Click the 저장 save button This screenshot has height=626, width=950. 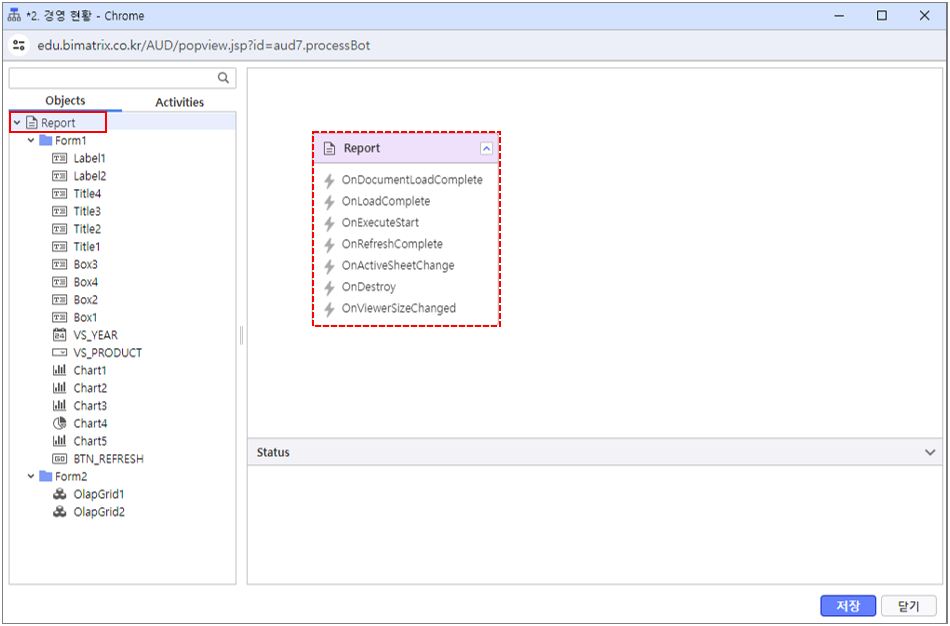coord(848,606)
